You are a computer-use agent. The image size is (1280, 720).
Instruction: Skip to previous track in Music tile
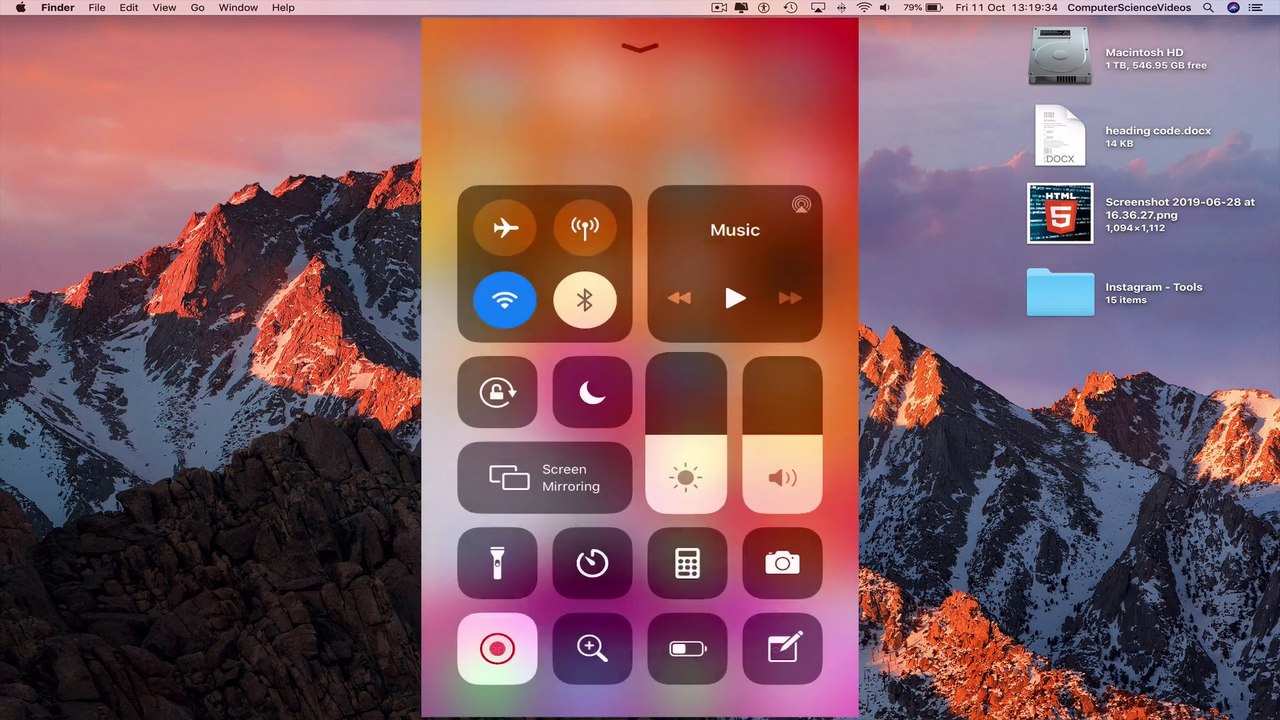click(x=679, y=298)
